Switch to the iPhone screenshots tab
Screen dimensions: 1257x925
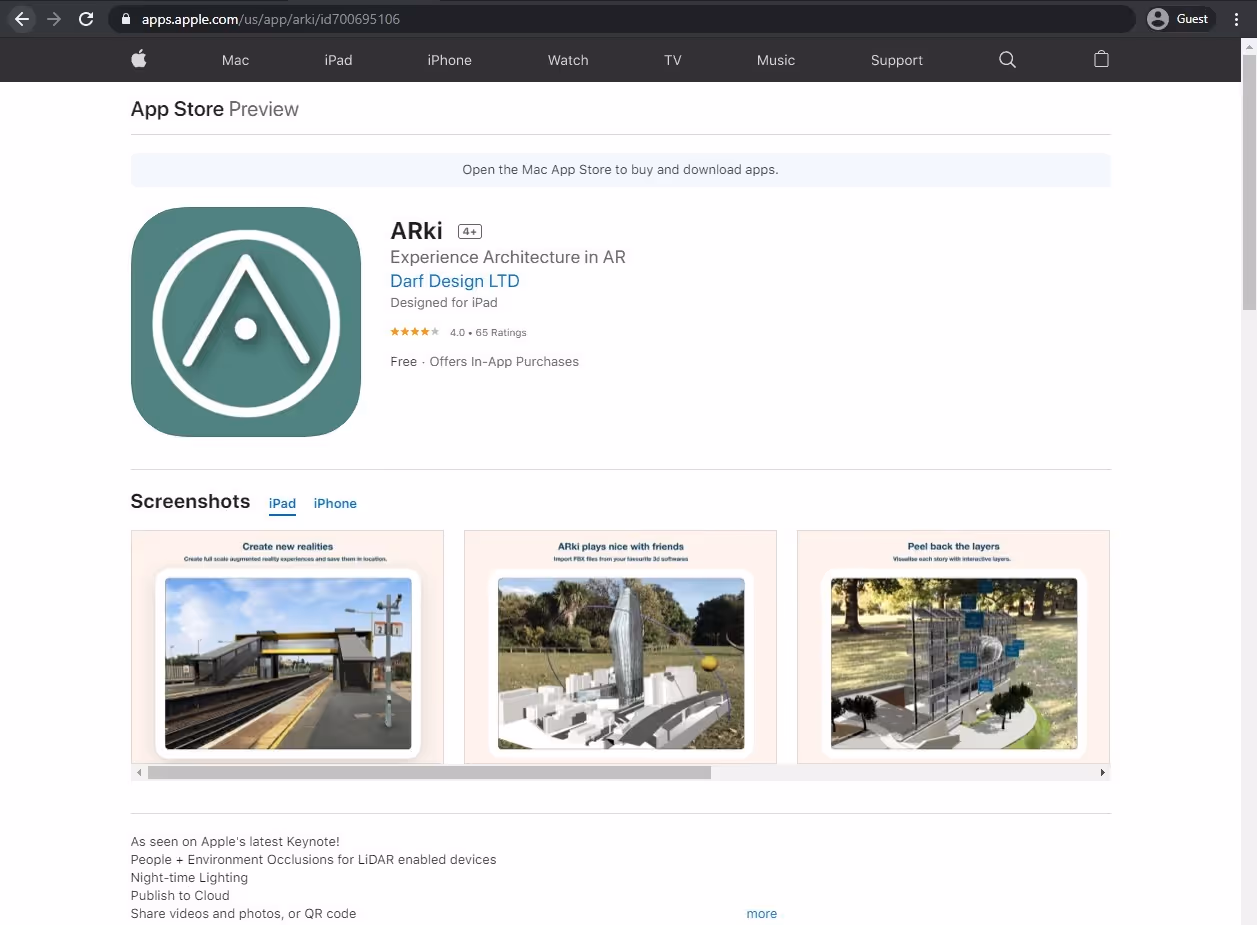(335, 503)
